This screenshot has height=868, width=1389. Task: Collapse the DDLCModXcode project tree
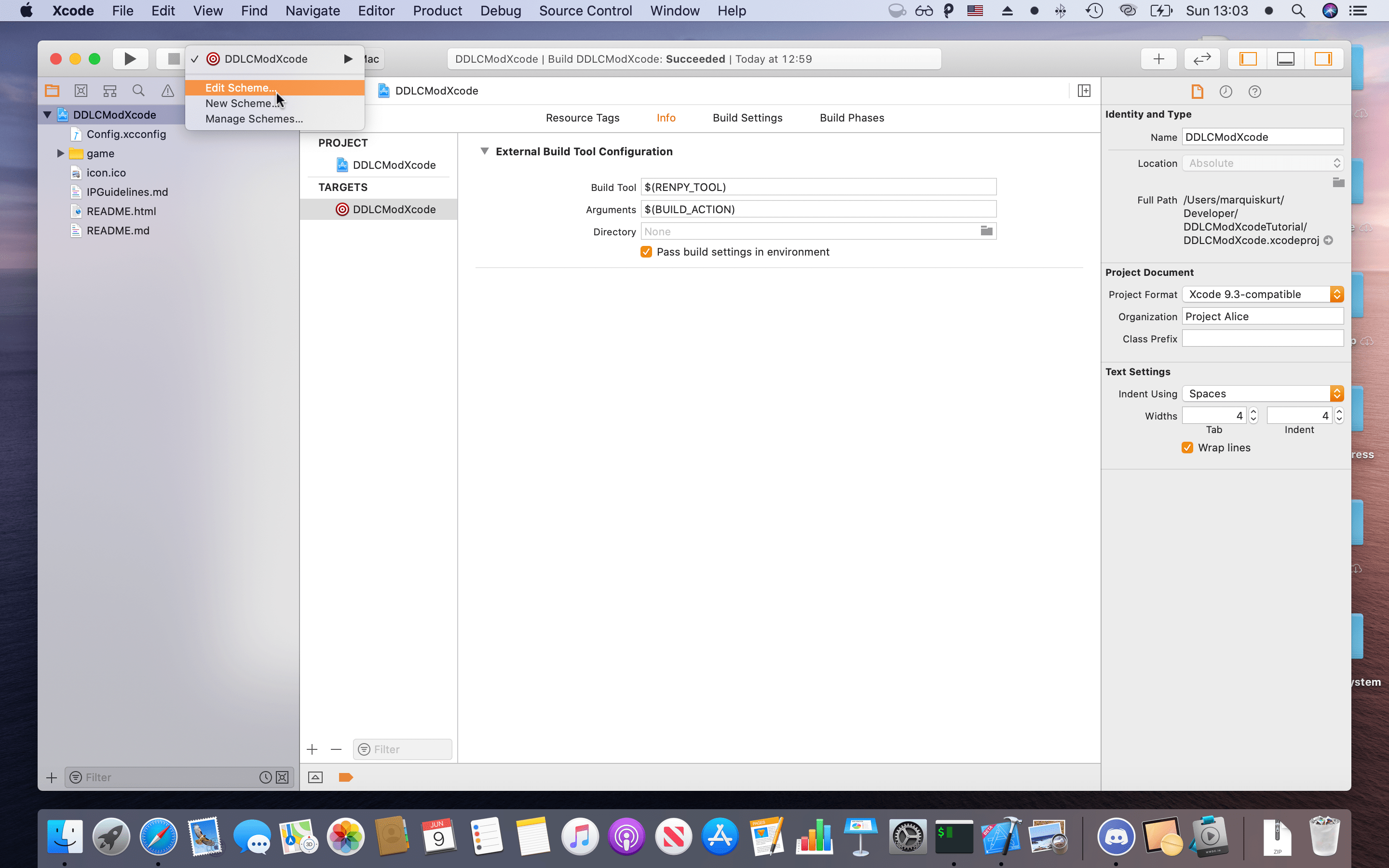tap(48, 115)
